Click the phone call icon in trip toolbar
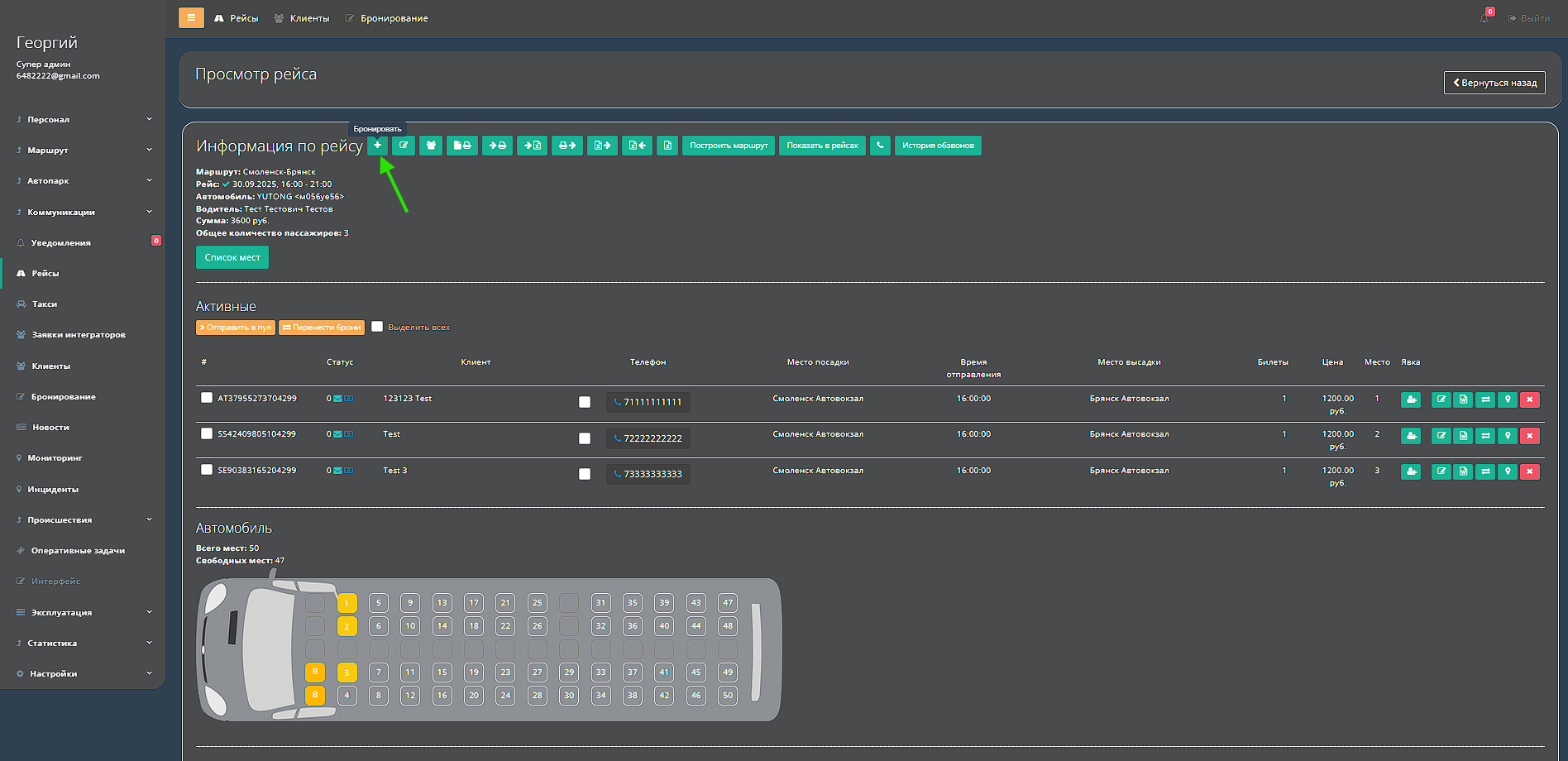 tap(880, 146)
